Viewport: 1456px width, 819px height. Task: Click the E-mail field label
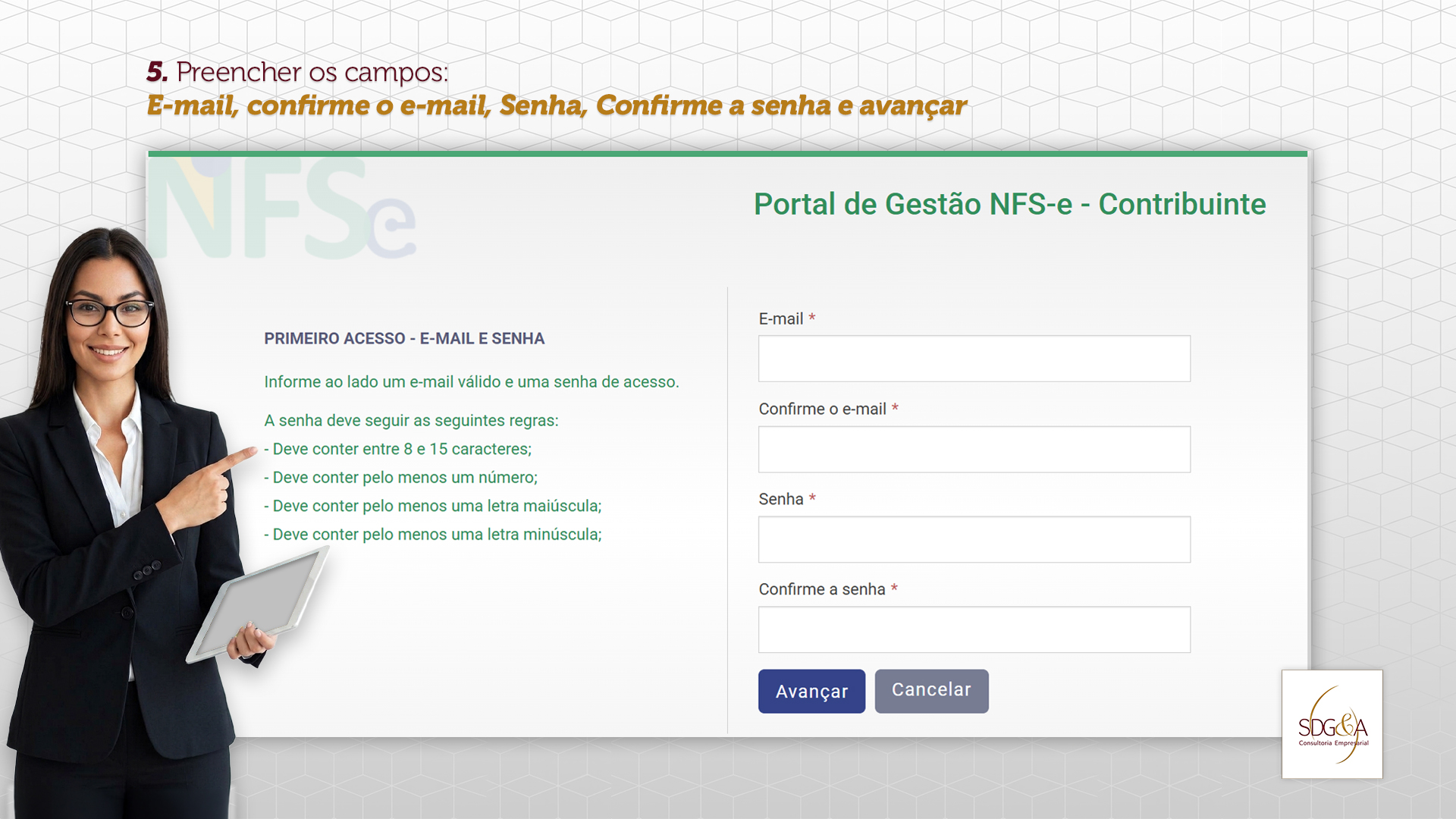781,318
